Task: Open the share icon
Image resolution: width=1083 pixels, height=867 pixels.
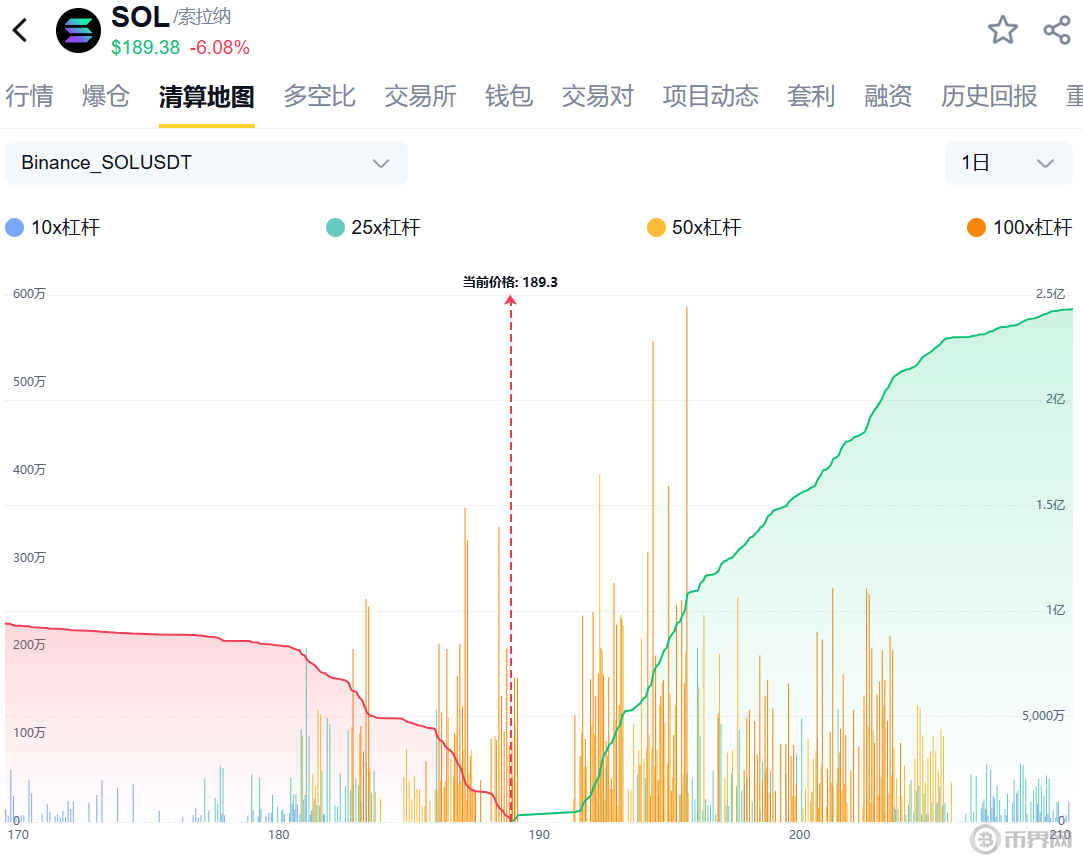Action: pos(1057,30)
